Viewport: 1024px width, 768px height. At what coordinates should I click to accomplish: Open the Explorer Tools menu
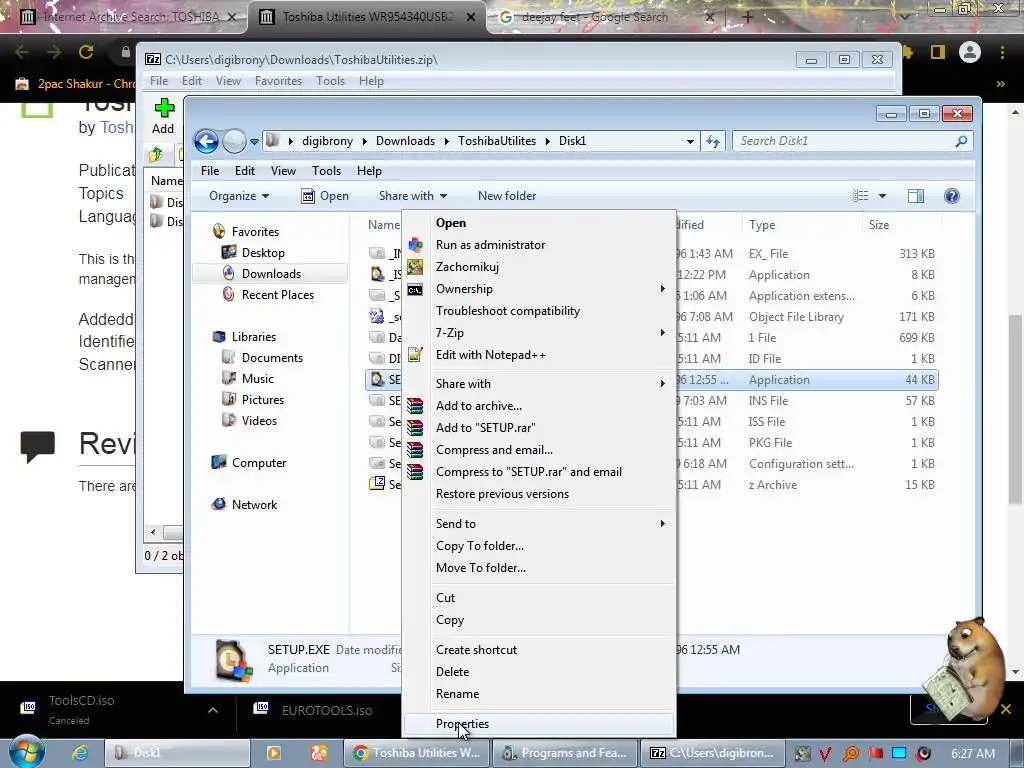(x=326, y=171)
